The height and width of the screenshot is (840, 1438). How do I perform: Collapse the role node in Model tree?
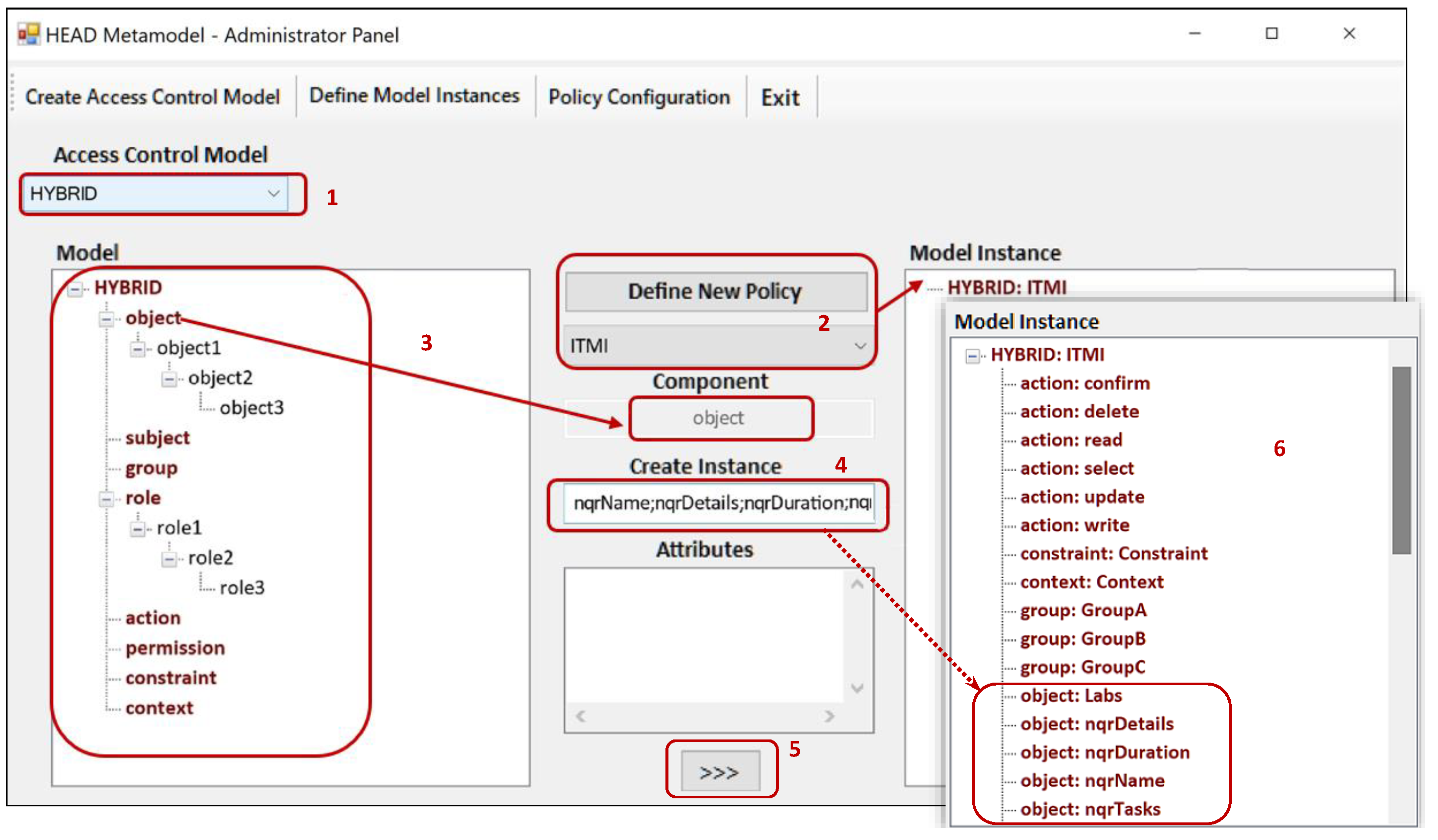pyautogui.click(x=106, y=500)
